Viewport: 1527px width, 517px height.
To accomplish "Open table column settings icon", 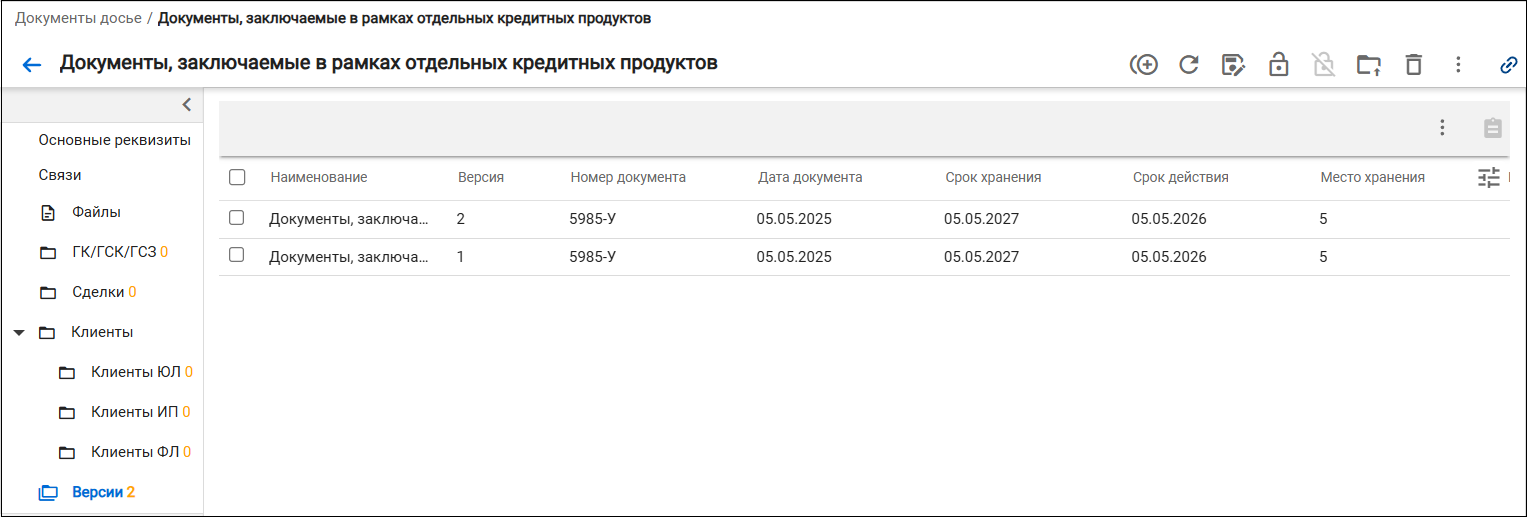I will [1489, 178].
